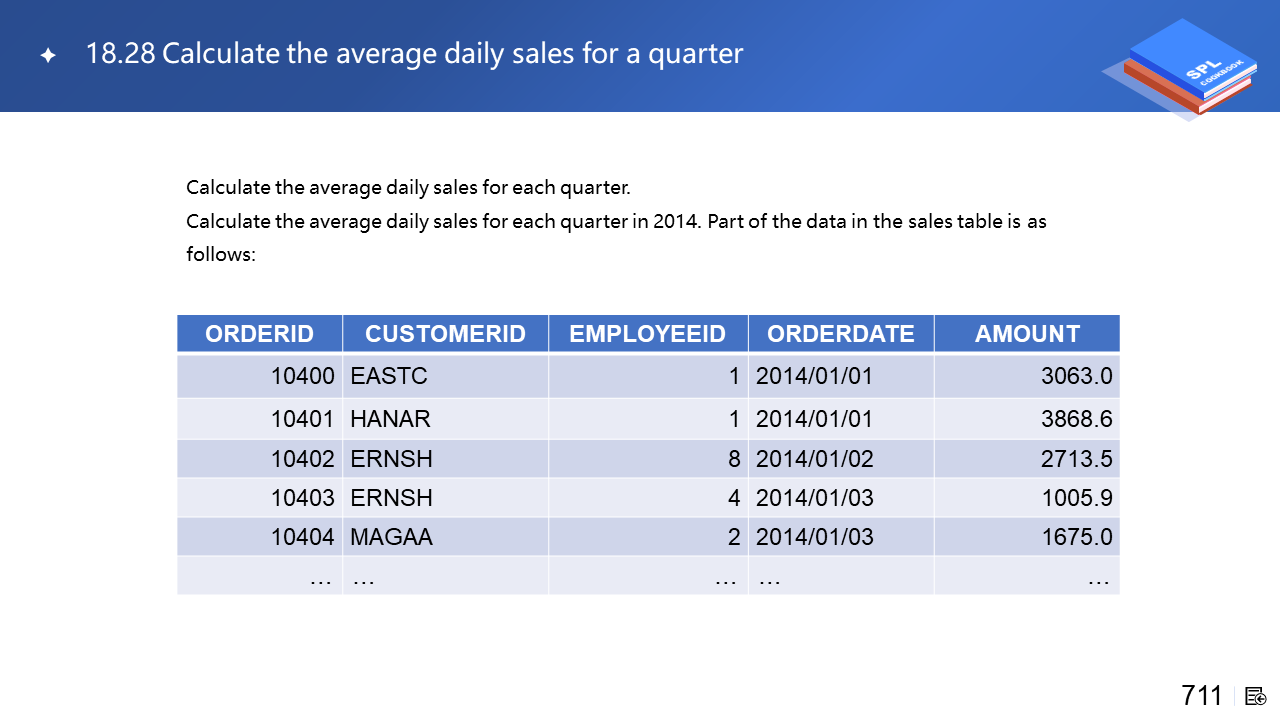The width and height of the screenshot is (1280, 720).
Task: Click the page number 711
Action: pyautogui.click(x=1201, y=696)
